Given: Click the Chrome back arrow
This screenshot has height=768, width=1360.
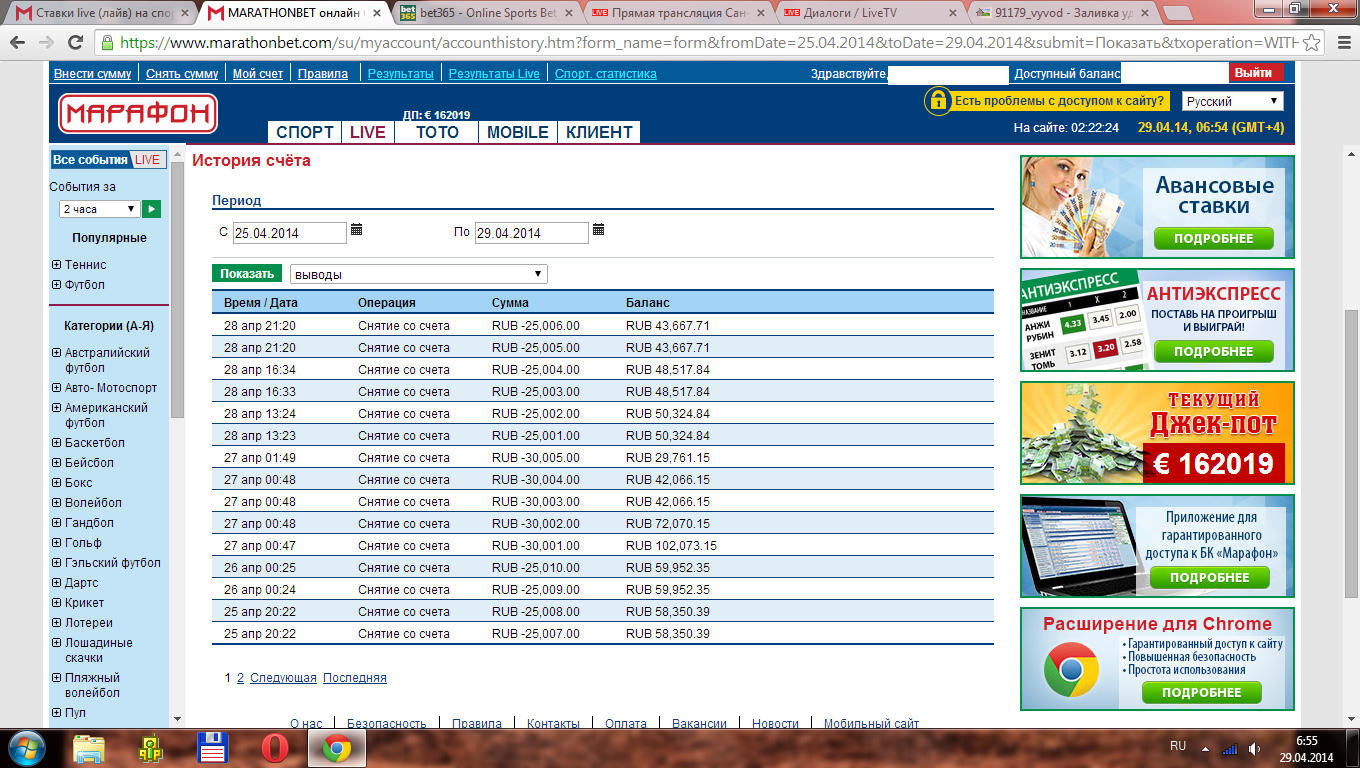Looking at the screenshot, I should pos(17,43).
